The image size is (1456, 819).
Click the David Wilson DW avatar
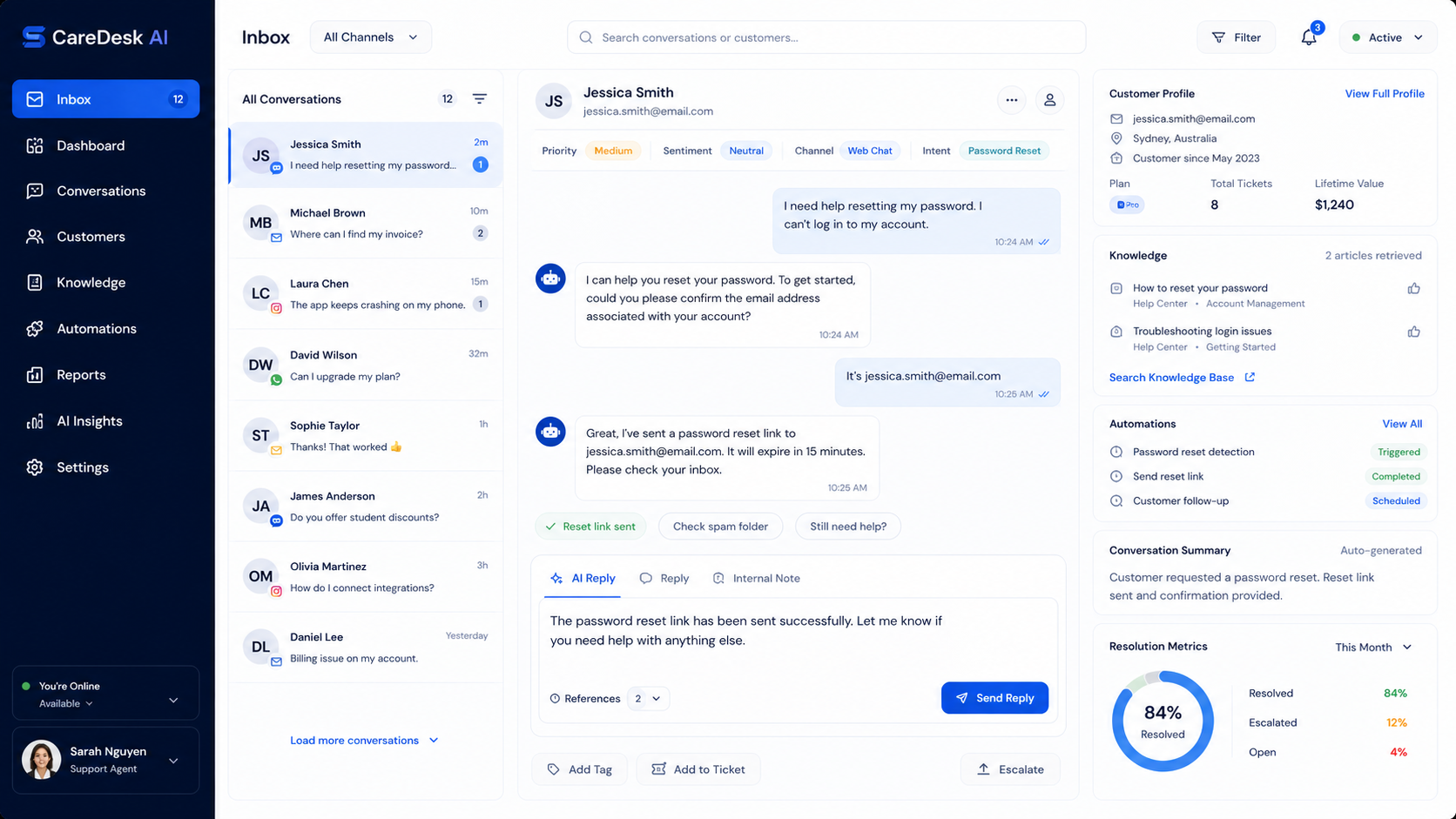[x=260, y=365]
